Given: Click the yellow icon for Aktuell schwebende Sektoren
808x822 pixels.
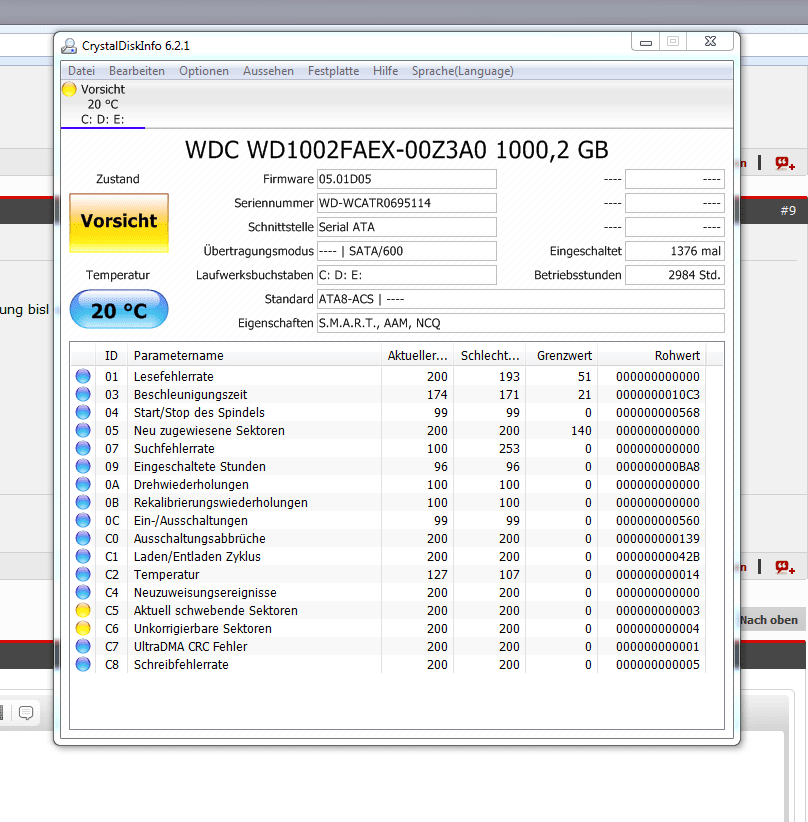Looking at the screenshot, I should click(x=83, y=610).
